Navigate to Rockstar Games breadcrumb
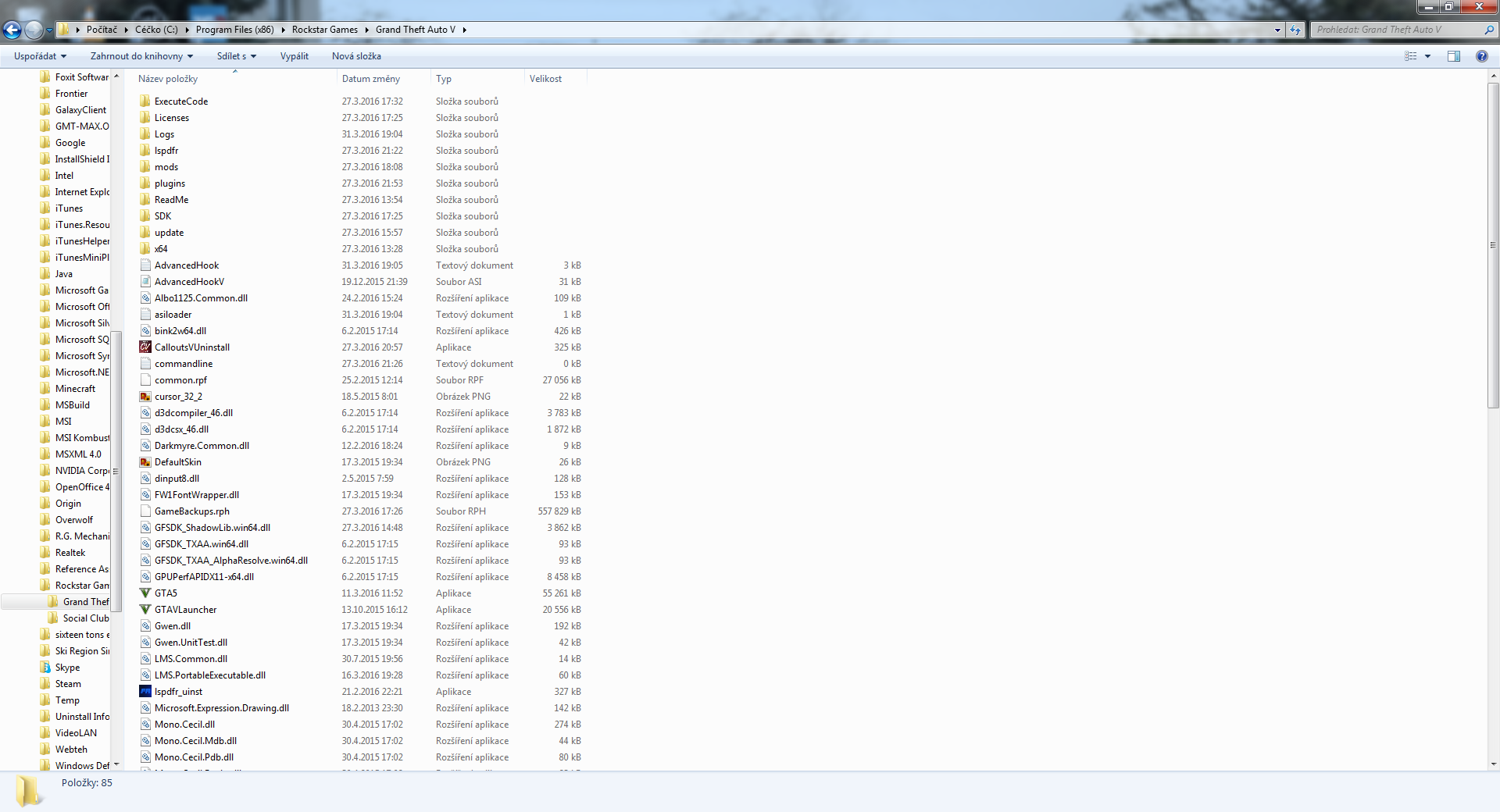Viewport: 1500px width, 812px height. point(325,30)
